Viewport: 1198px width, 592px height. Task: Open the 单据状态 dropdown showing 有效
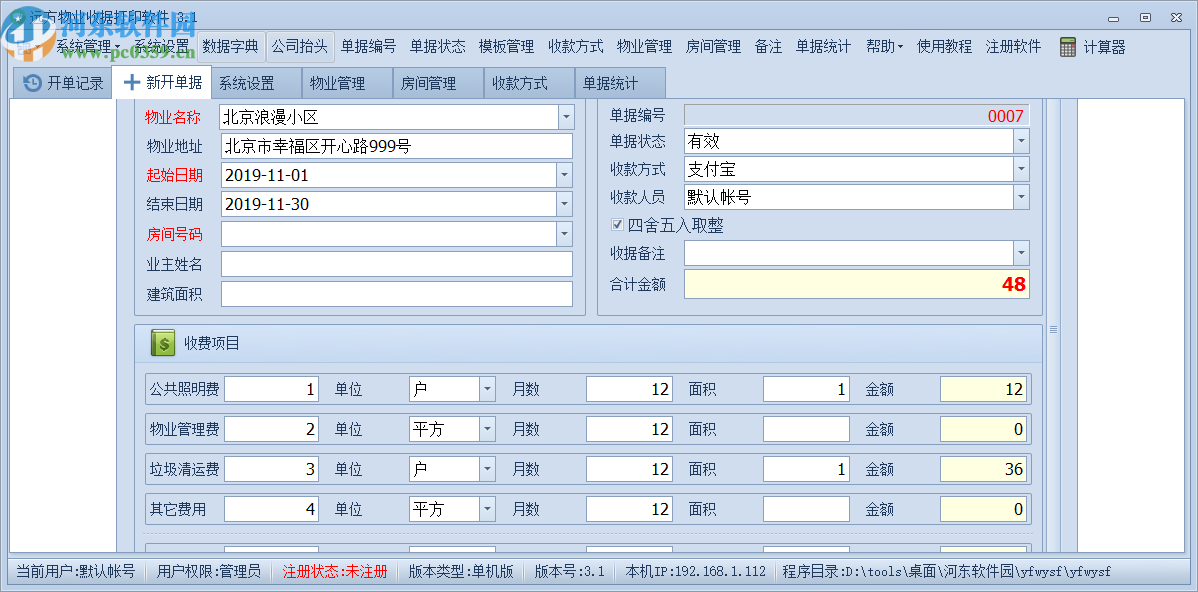pyautogui.click(x=1021, y=140)
